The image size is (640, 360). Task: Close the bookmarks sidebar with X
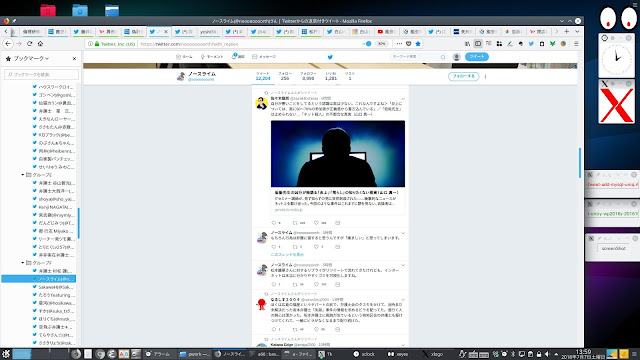74,59
